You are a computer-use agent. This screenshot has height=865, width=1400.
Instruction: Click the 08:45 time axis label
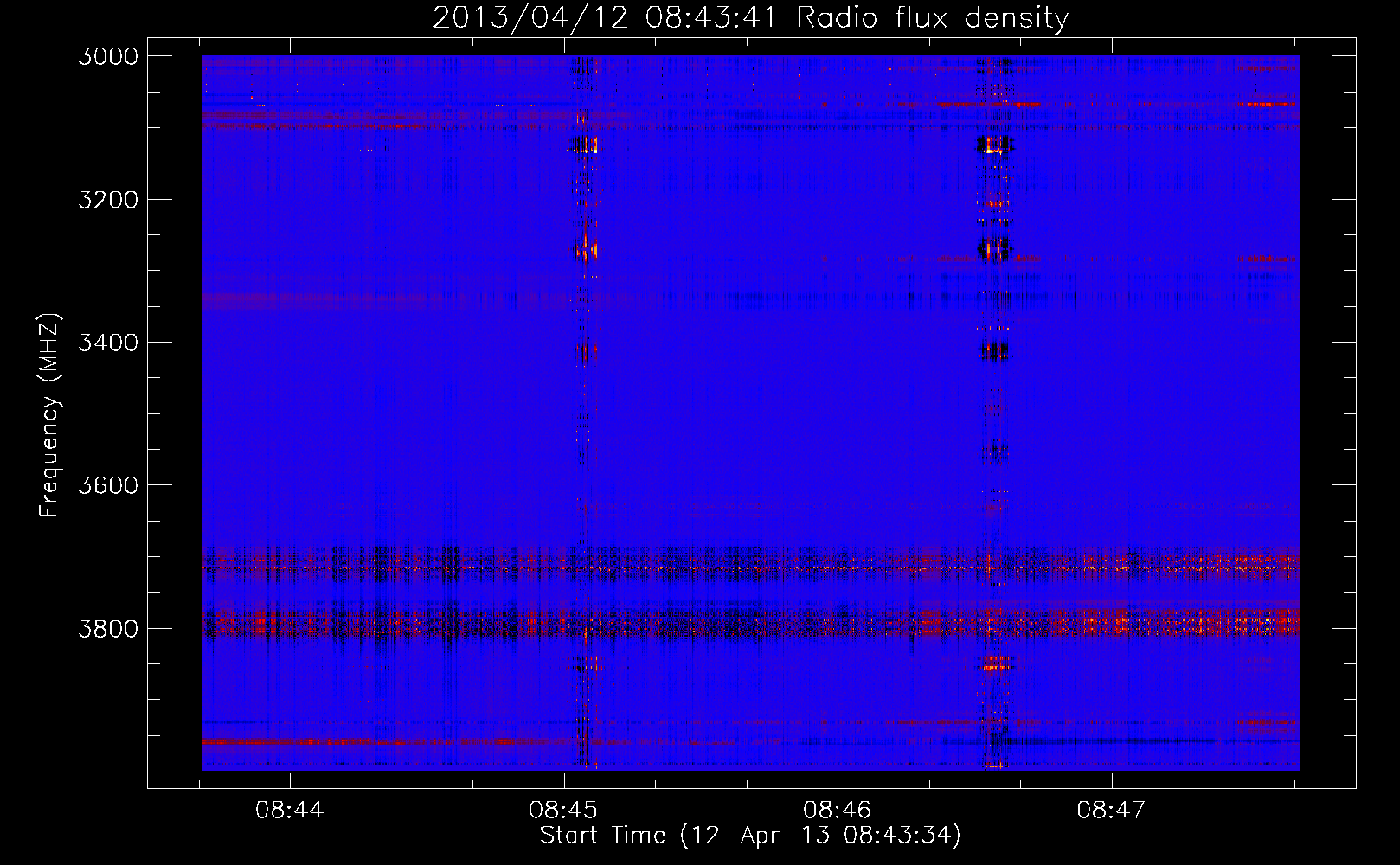[563, 811]
